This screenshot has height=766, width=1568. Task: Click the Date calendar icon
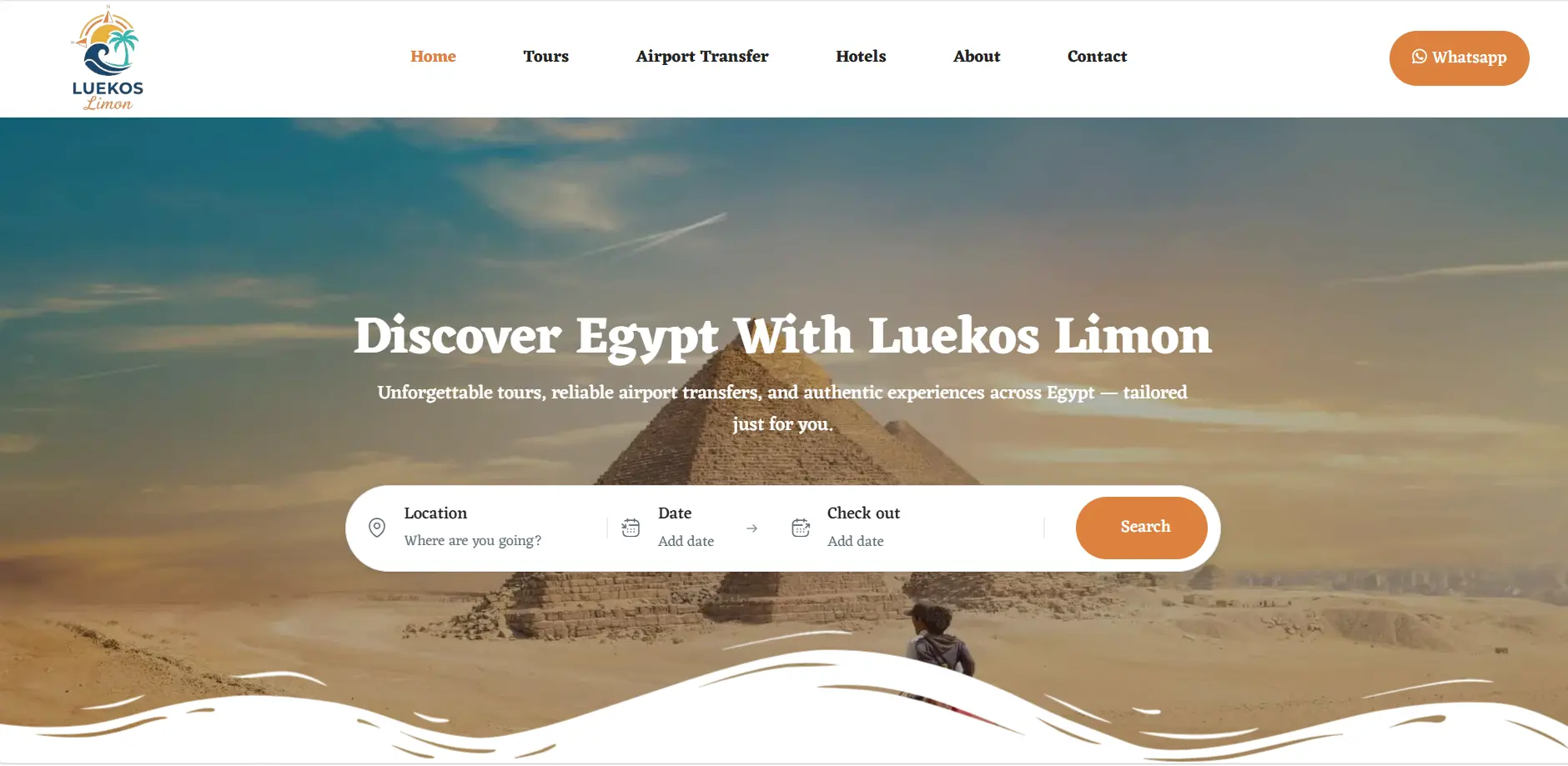click(631, 528)
